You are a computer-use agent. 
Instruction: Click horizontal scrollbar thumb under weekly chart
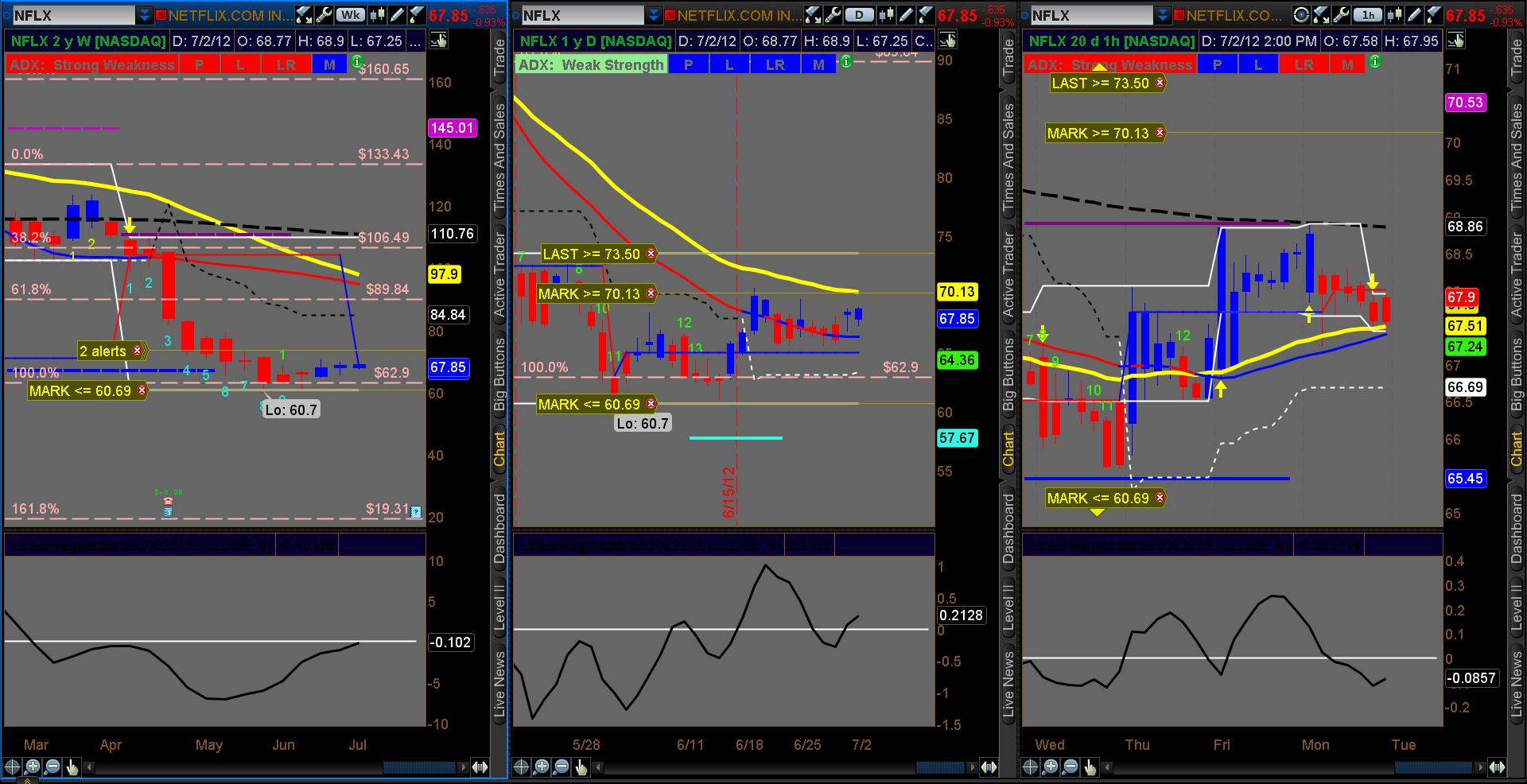coord(419,767)
